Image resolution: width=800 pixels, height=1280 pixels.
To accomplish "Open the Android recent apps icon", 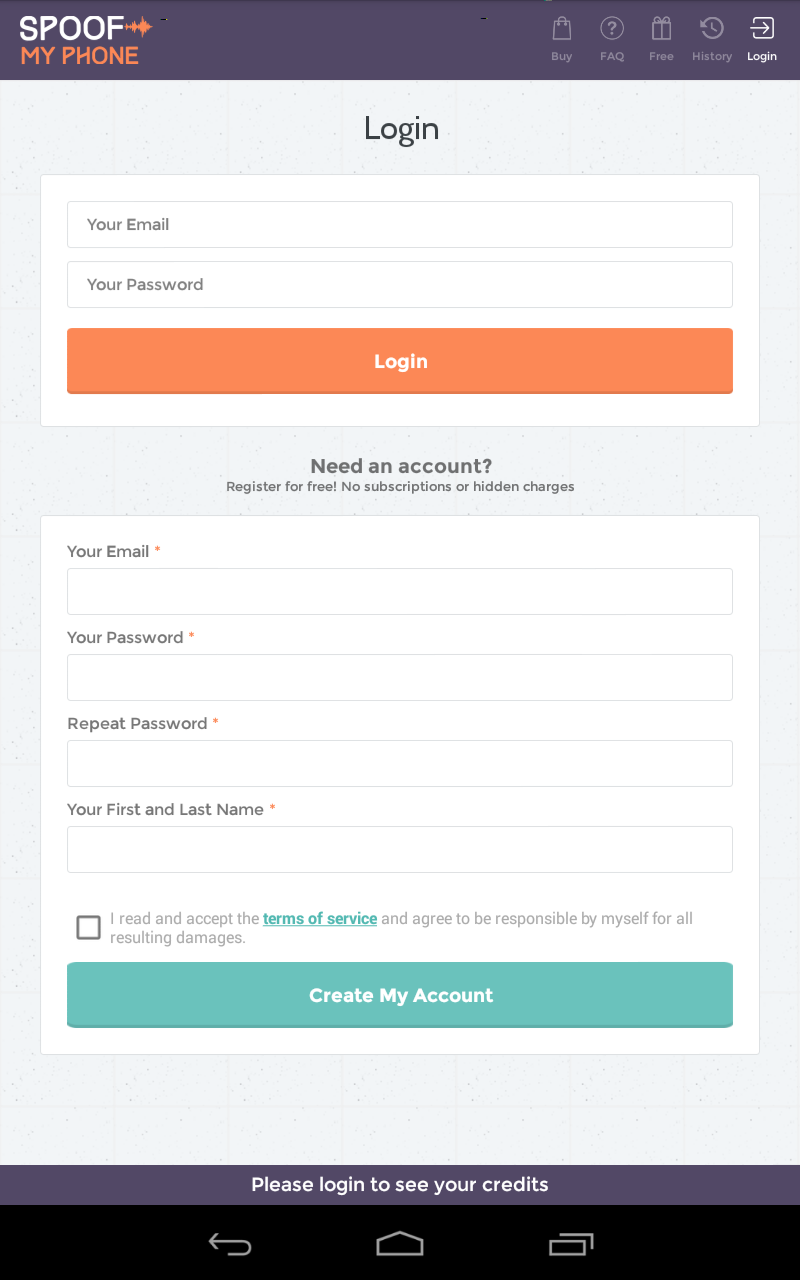I will click(571, 1244).
